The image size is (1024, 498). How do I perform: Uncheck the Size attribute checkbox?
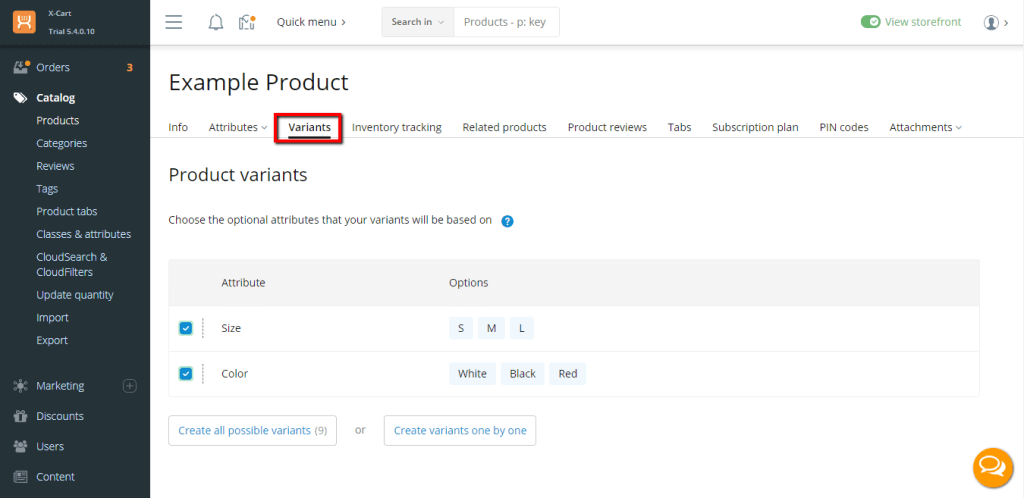click(185, 328)
